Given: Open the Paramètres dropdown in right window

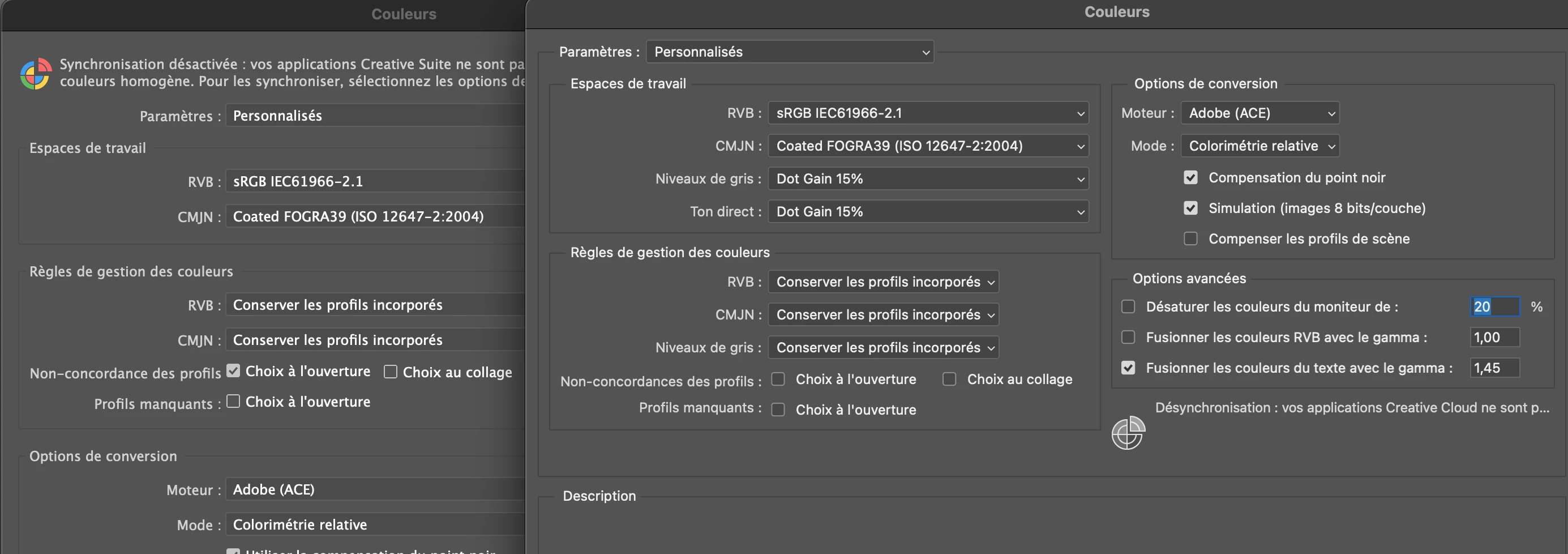Looking at the screenshot, I should coord(790,52).
